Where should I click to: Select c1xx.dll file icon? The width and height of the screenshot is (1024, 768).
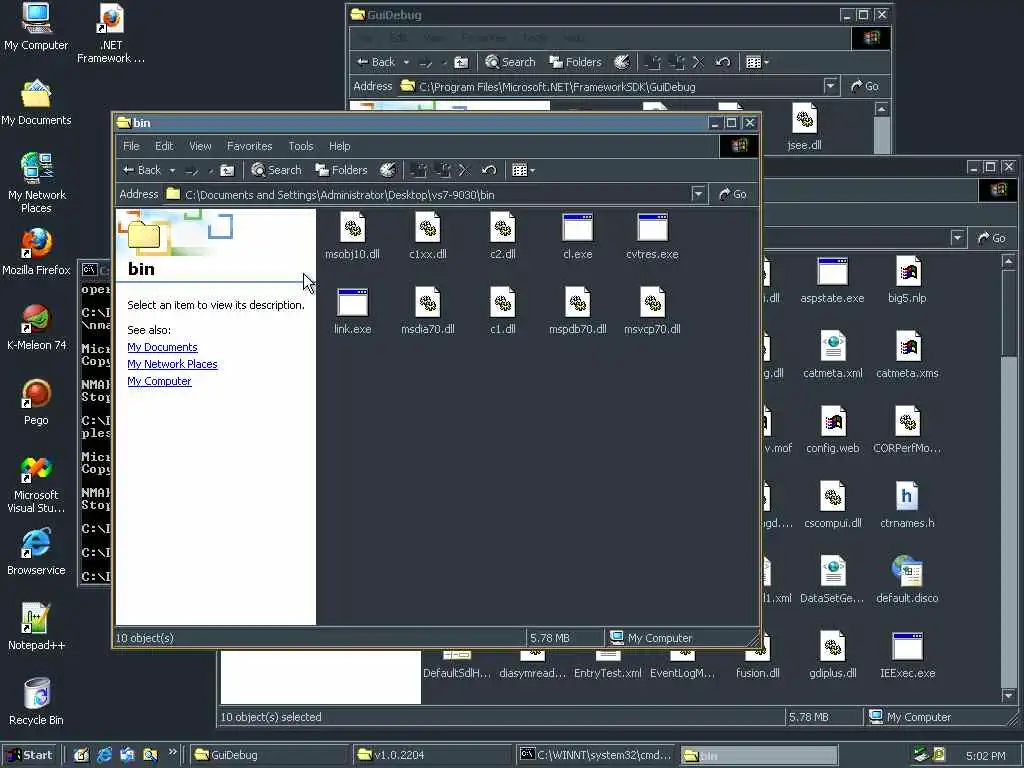coord(428,228)
